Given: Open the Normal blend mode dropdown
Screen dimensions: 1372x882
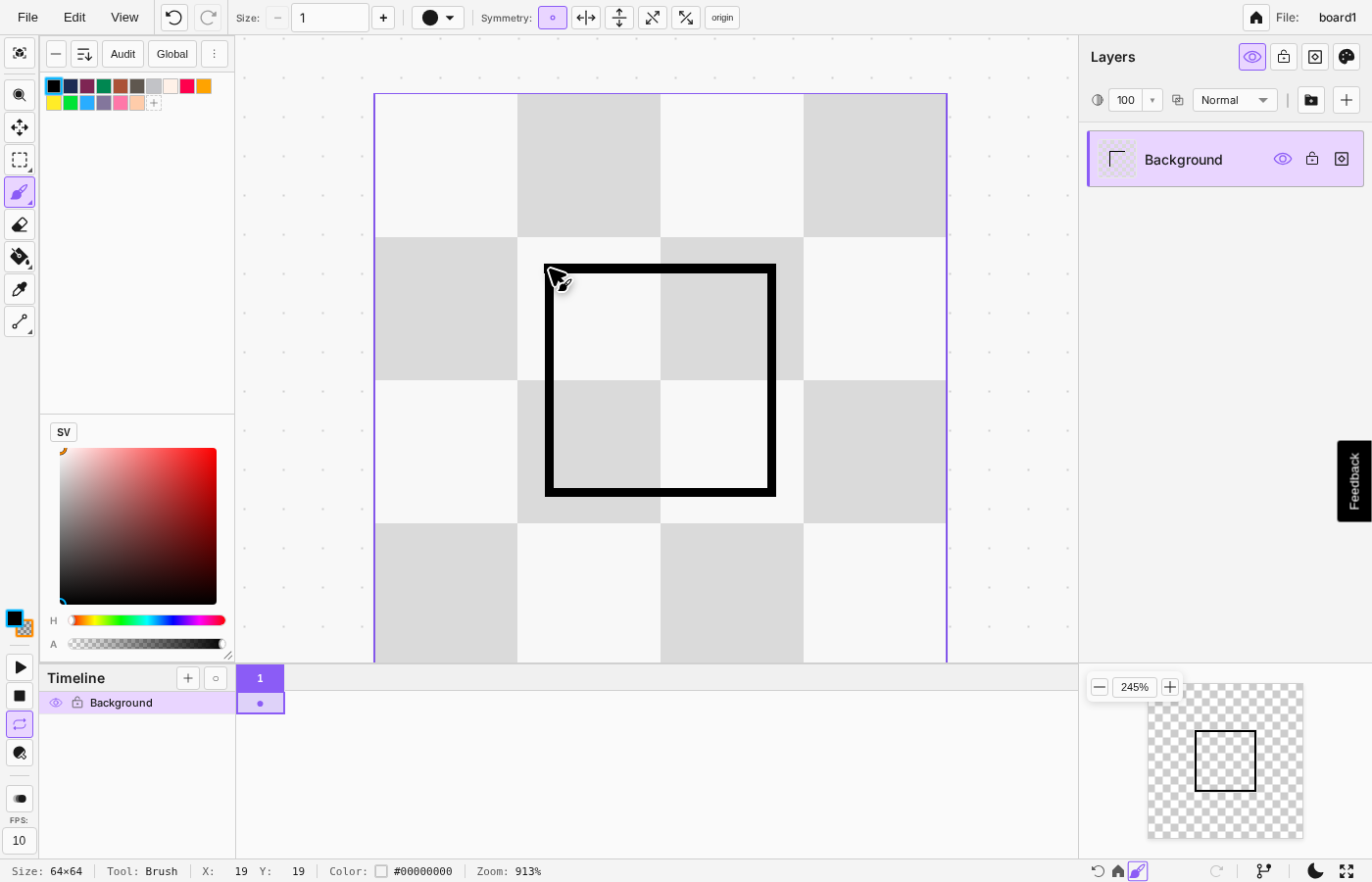Looking at the screenshot, I should (x=1235, y=99).
